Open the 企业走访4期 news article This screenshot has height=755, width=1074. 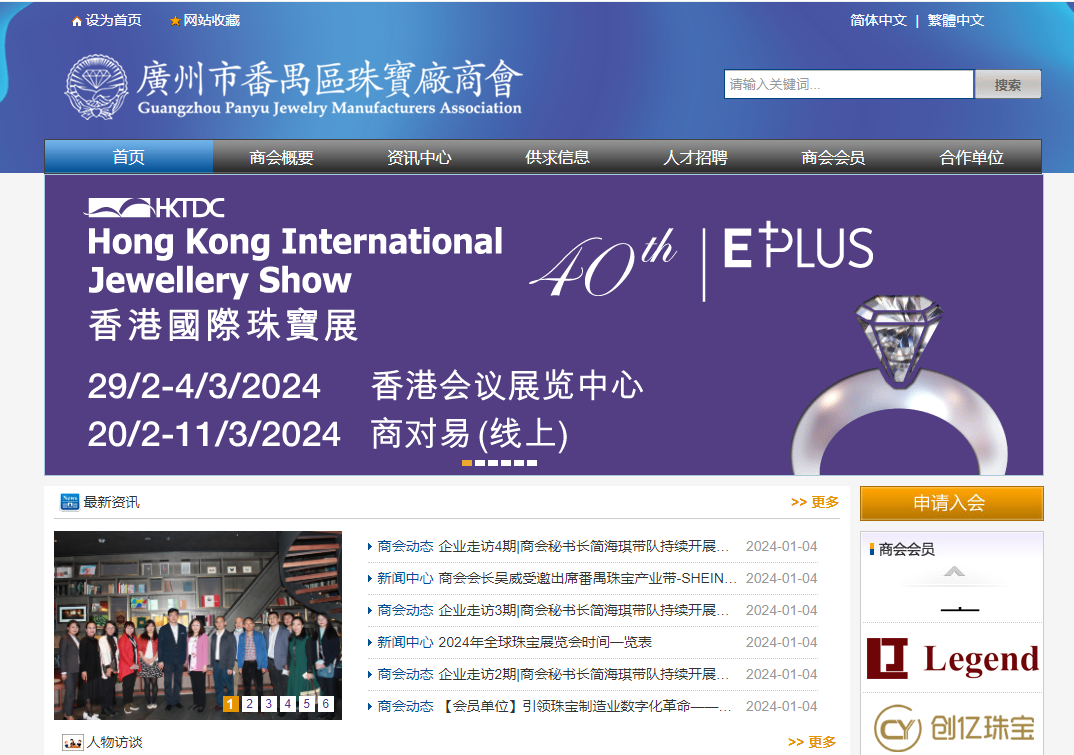point(584,546)
